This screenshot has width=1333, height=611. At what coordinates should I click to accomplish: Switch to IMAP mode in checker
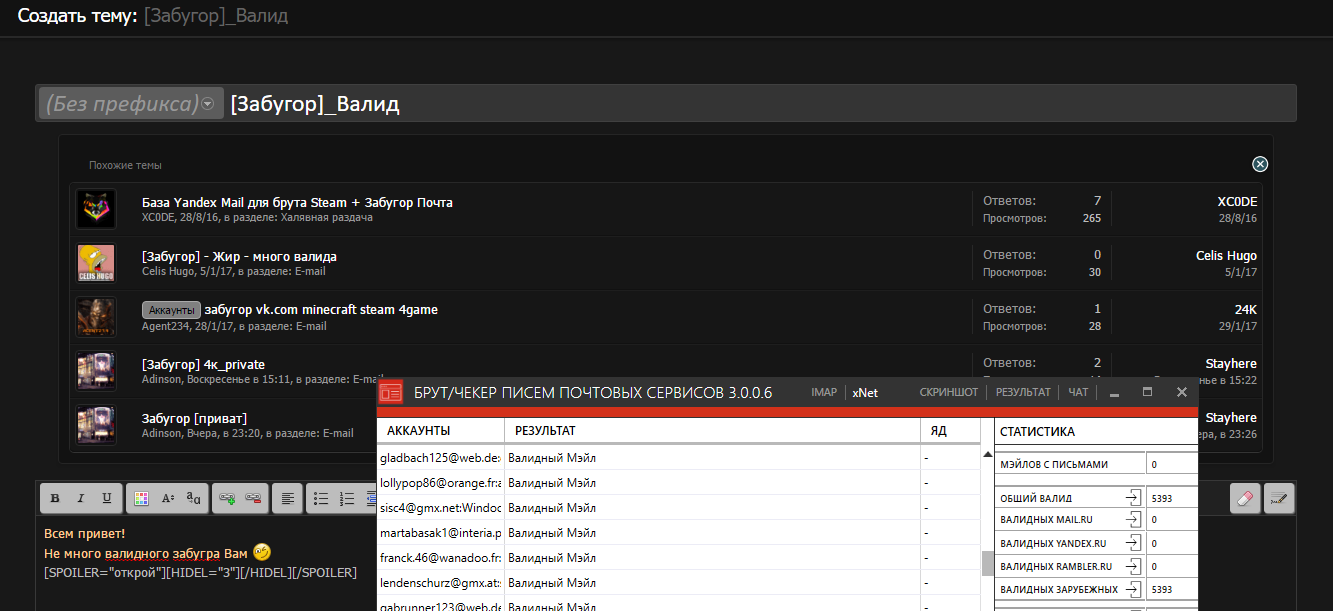(824, 393)
